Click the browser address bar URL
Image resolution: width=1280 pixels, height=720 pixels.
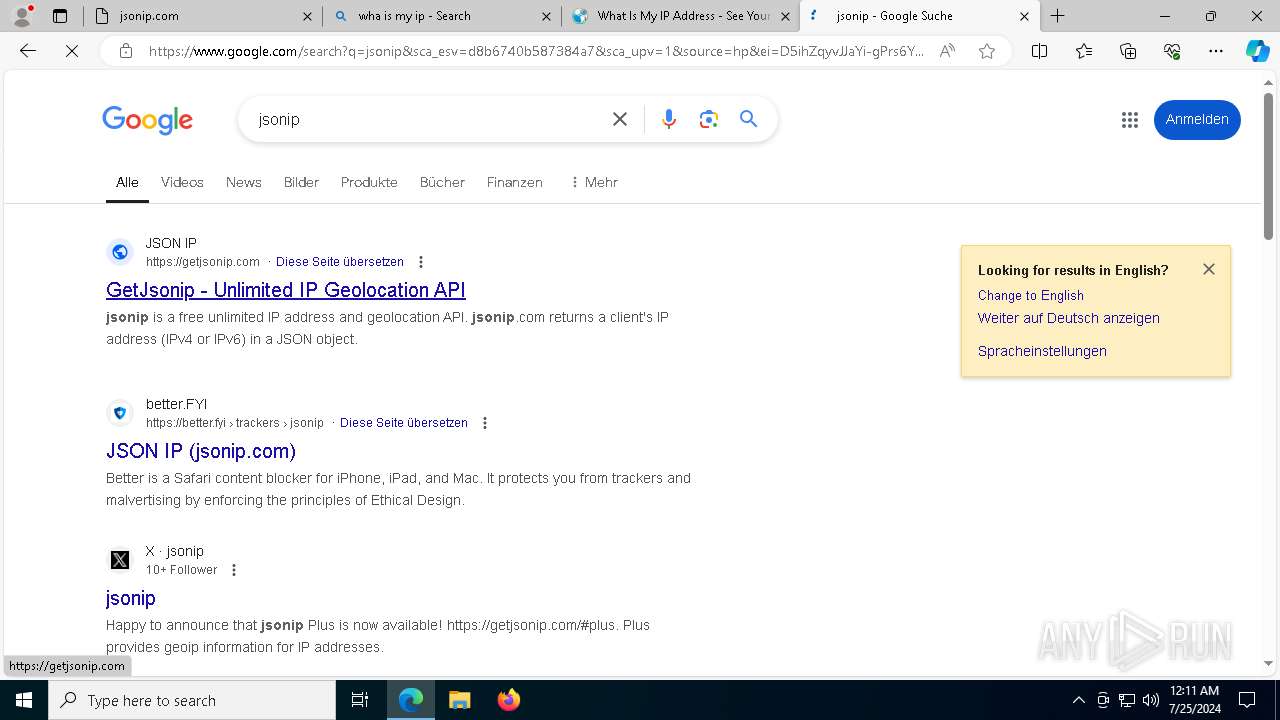(x=536, y=51)
